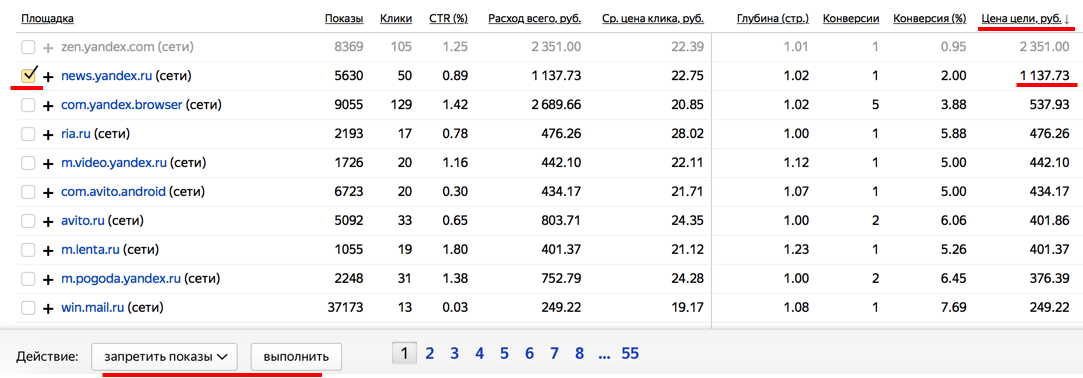Uncheck the news.yandex.ru checkbox
This screenshot has width=1083, height=378.
point(28,76)
